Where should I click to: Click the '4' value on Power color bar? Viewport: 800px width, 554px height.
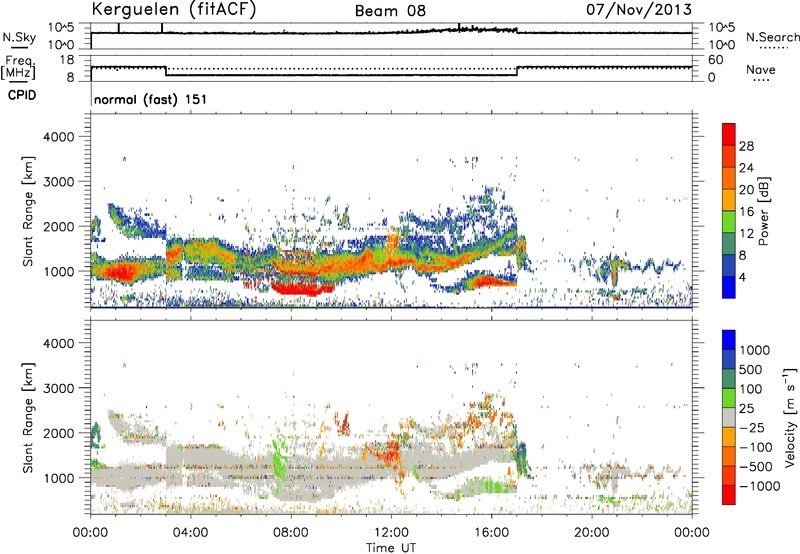pos(742,278)
